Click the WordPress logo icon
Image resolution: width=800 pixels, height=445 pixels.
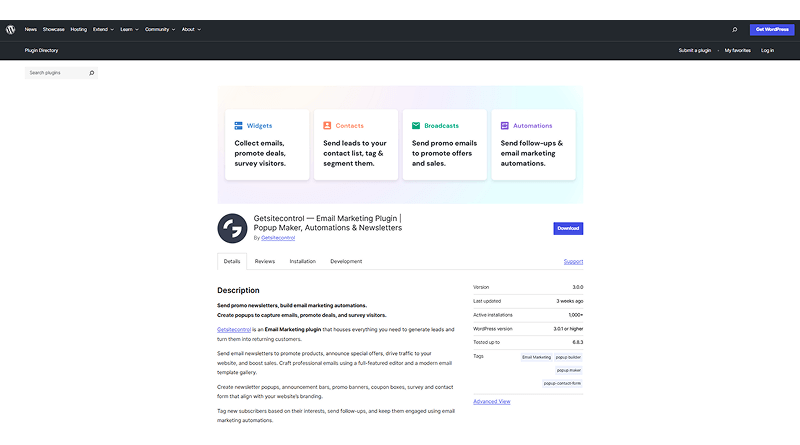[x=10, y=30]
